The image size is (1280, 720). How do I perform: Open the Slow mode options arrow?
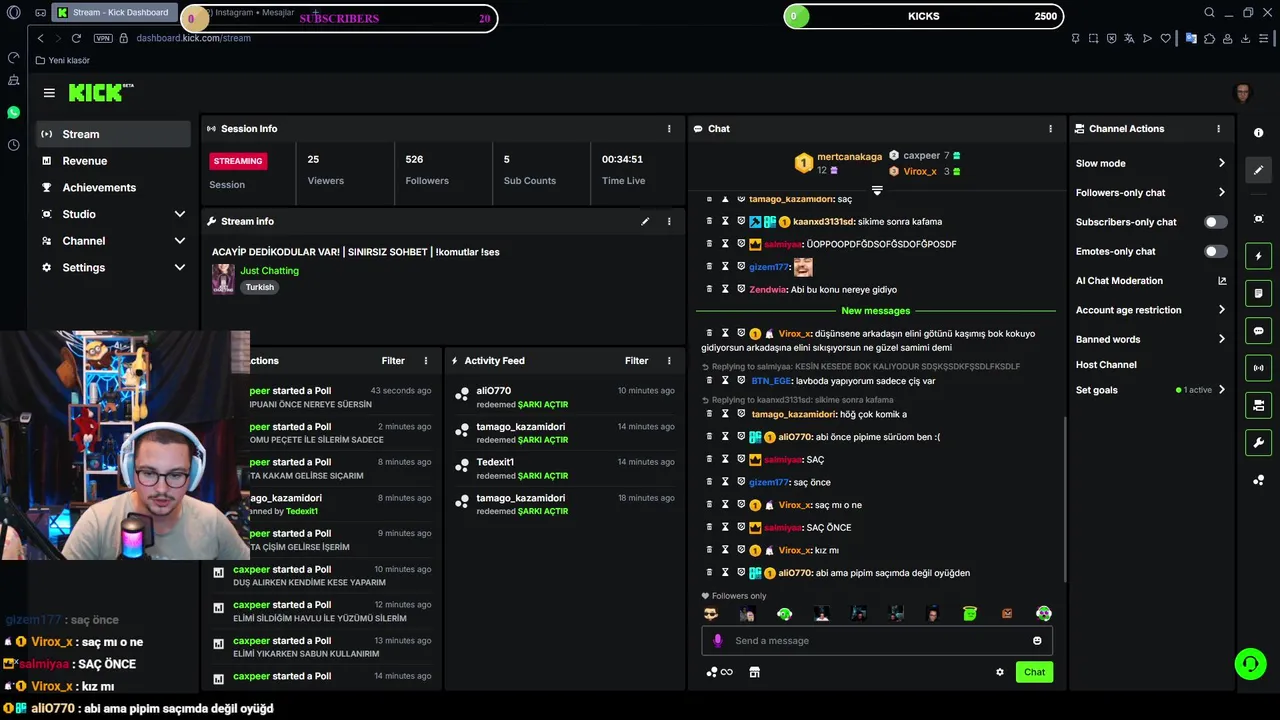[1221, 163]
